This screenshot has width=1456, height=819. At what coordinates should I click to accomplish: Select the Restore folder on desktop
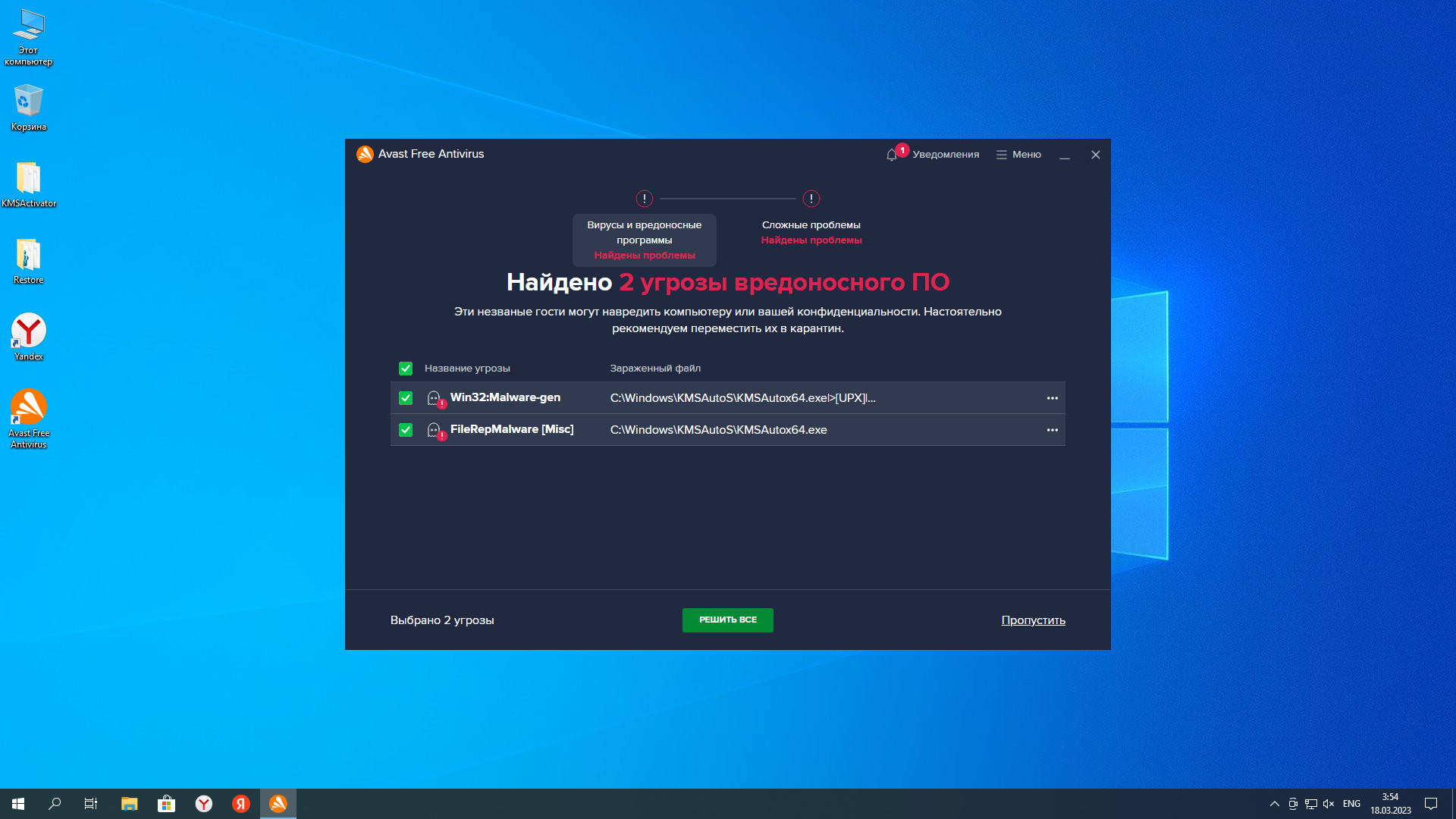tap(29, 261)
